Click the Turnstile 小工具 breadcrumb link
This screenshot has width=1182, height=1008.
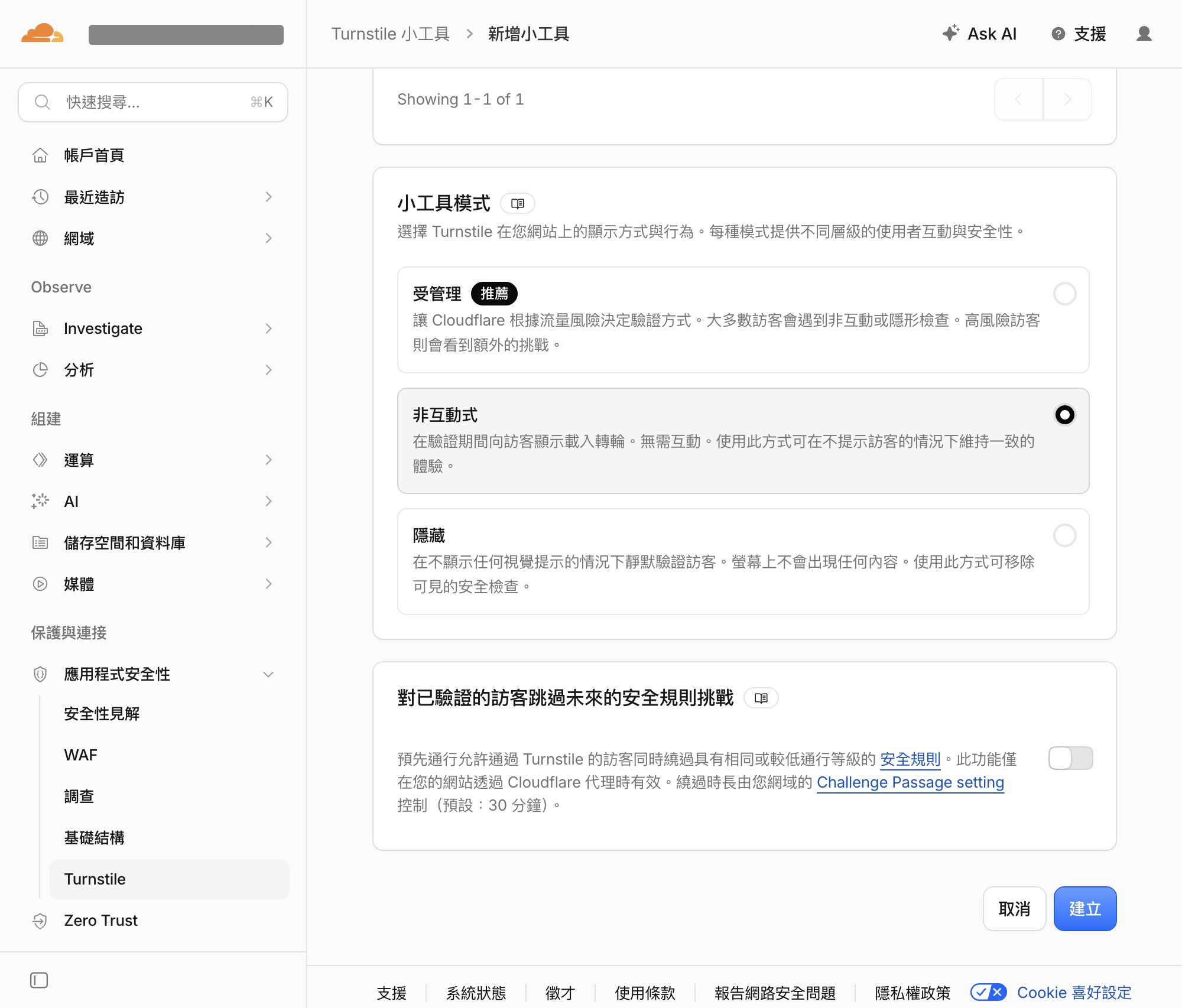390,34
